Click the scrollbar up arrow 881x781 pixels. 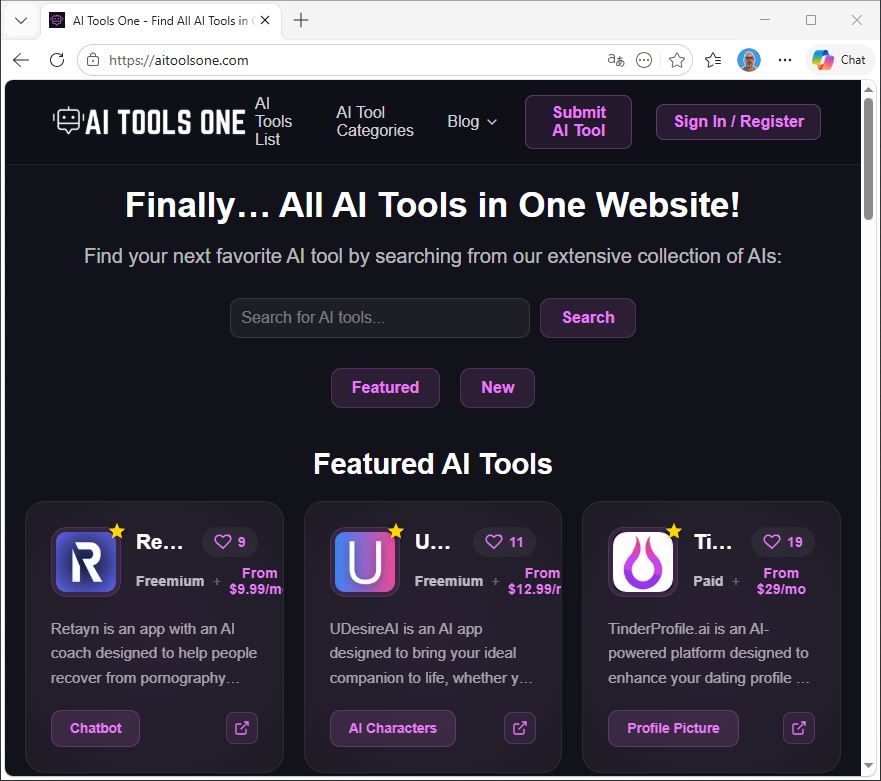click(x=869, y=89)
